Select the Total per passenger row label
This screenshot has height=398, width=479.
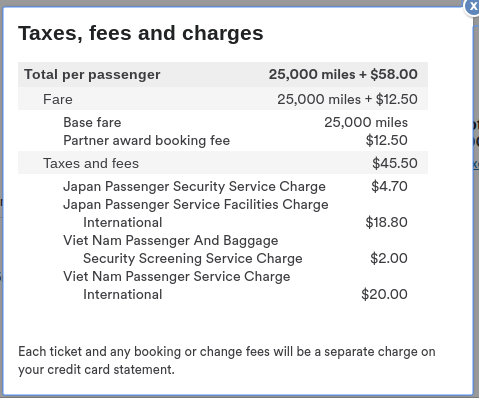pos(92,74)
